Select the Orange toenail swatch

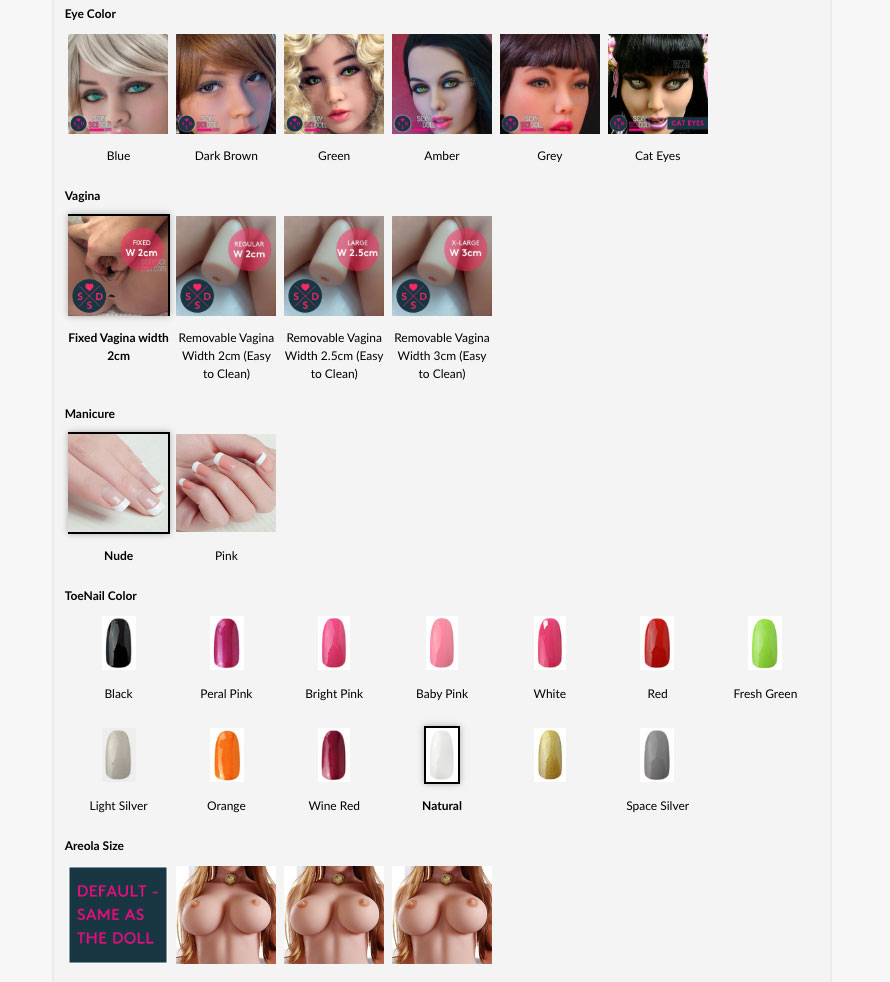[226, 755]
